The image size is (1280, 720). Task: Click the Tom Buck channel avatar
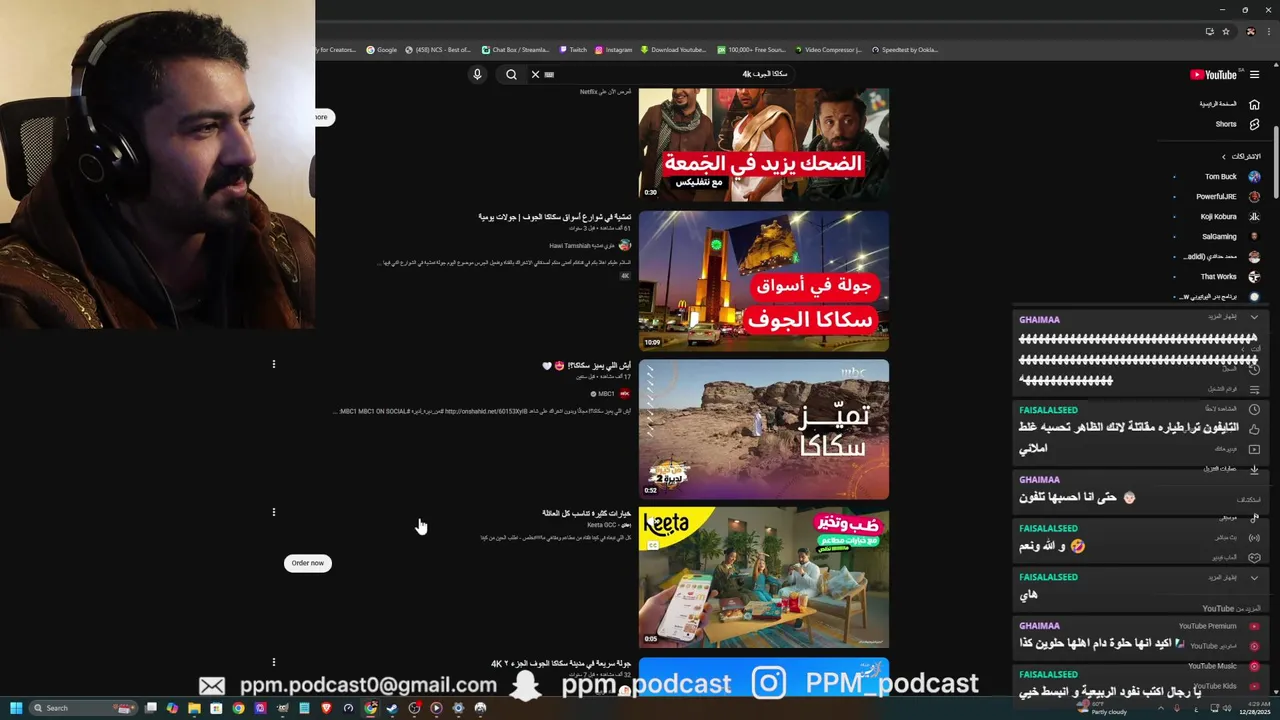pyautogui.click(x=1254, y=177)
